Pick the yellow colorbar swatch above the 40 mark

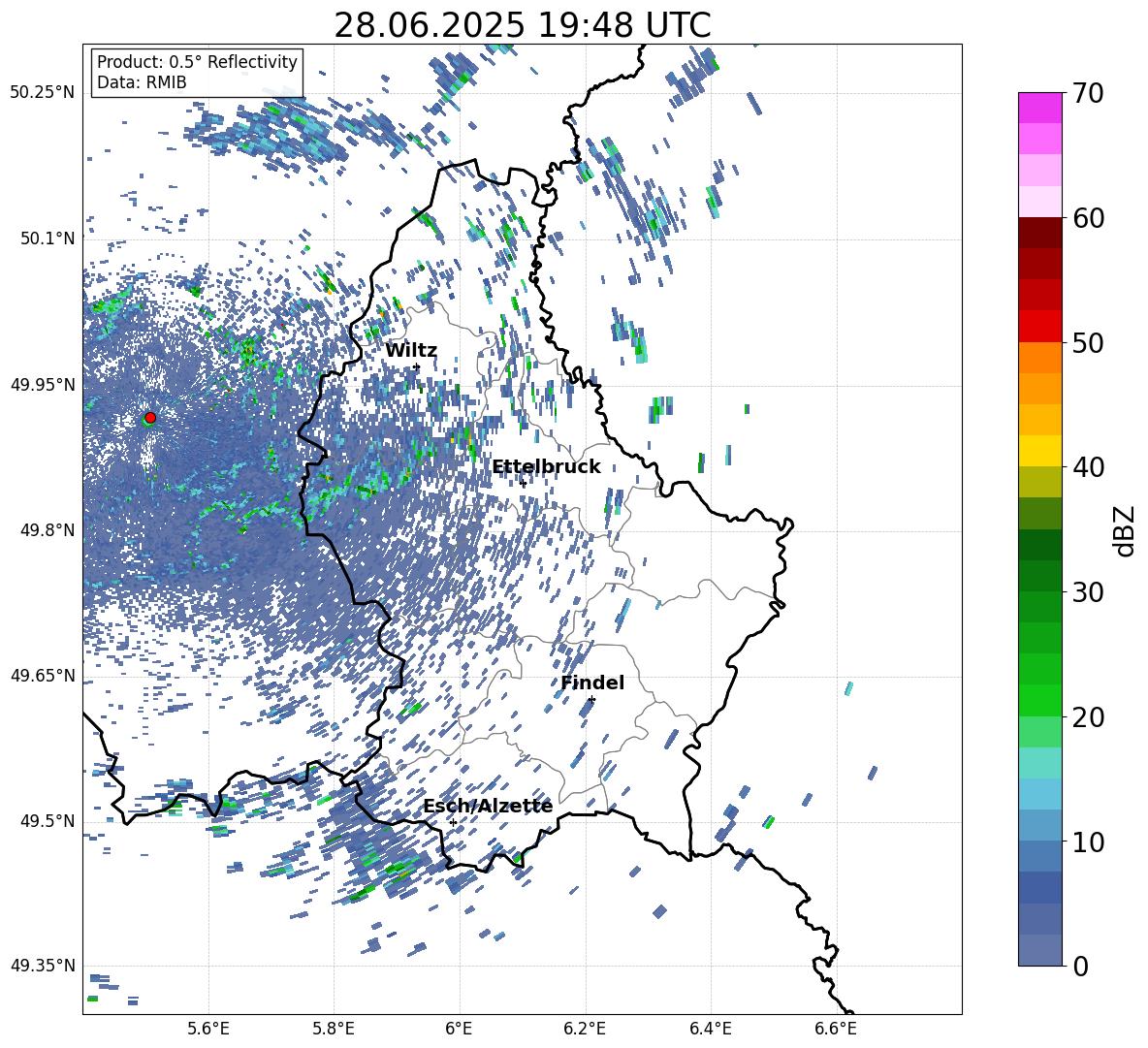coord(1039,451)
